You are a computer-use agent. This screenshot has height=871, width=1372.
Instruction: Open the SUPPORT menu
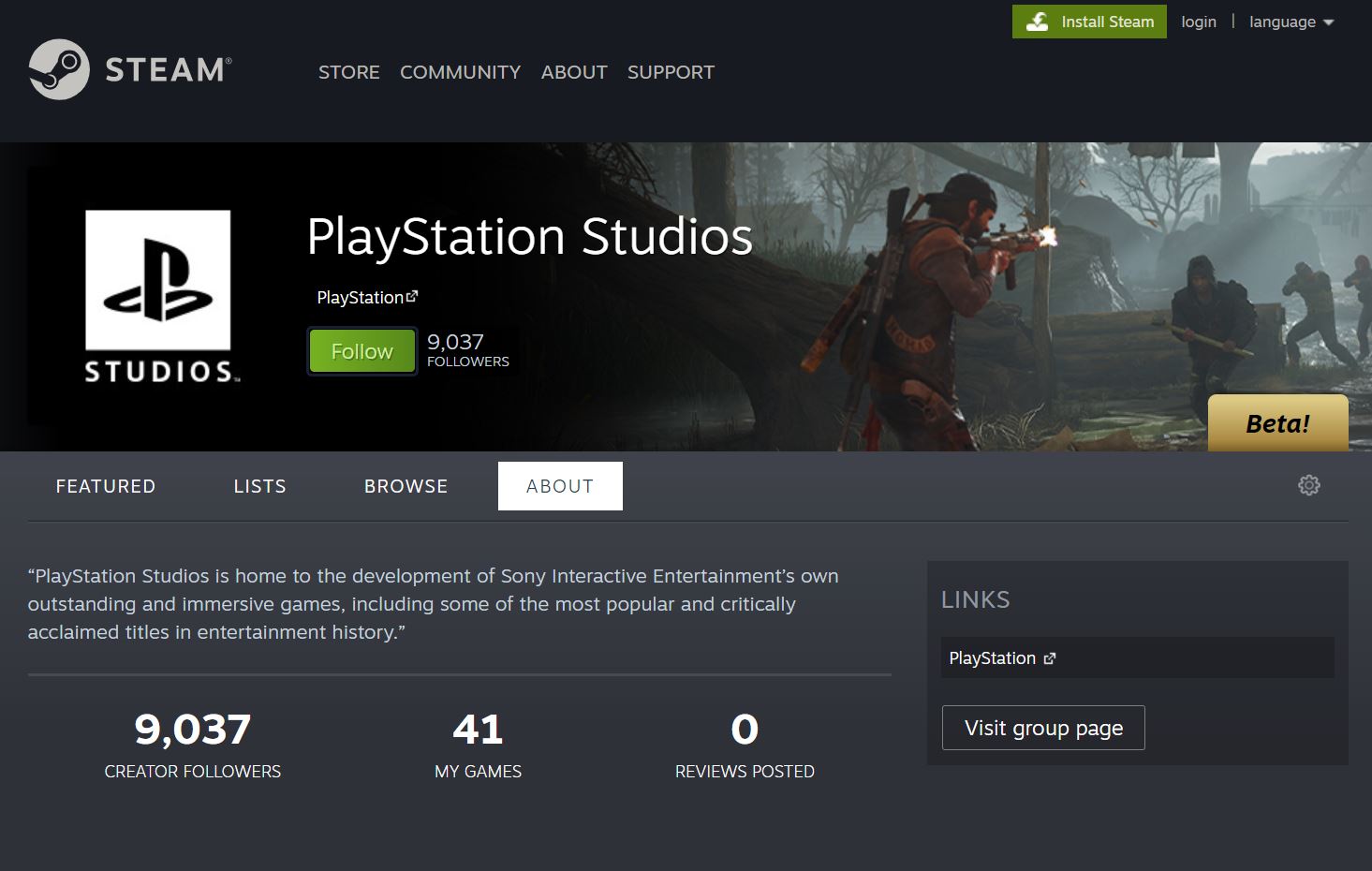671,72
